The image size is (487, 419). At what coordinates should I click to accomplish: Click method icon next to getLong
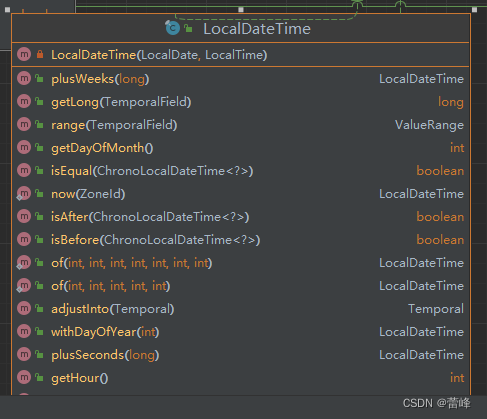(x=24, y=101)
